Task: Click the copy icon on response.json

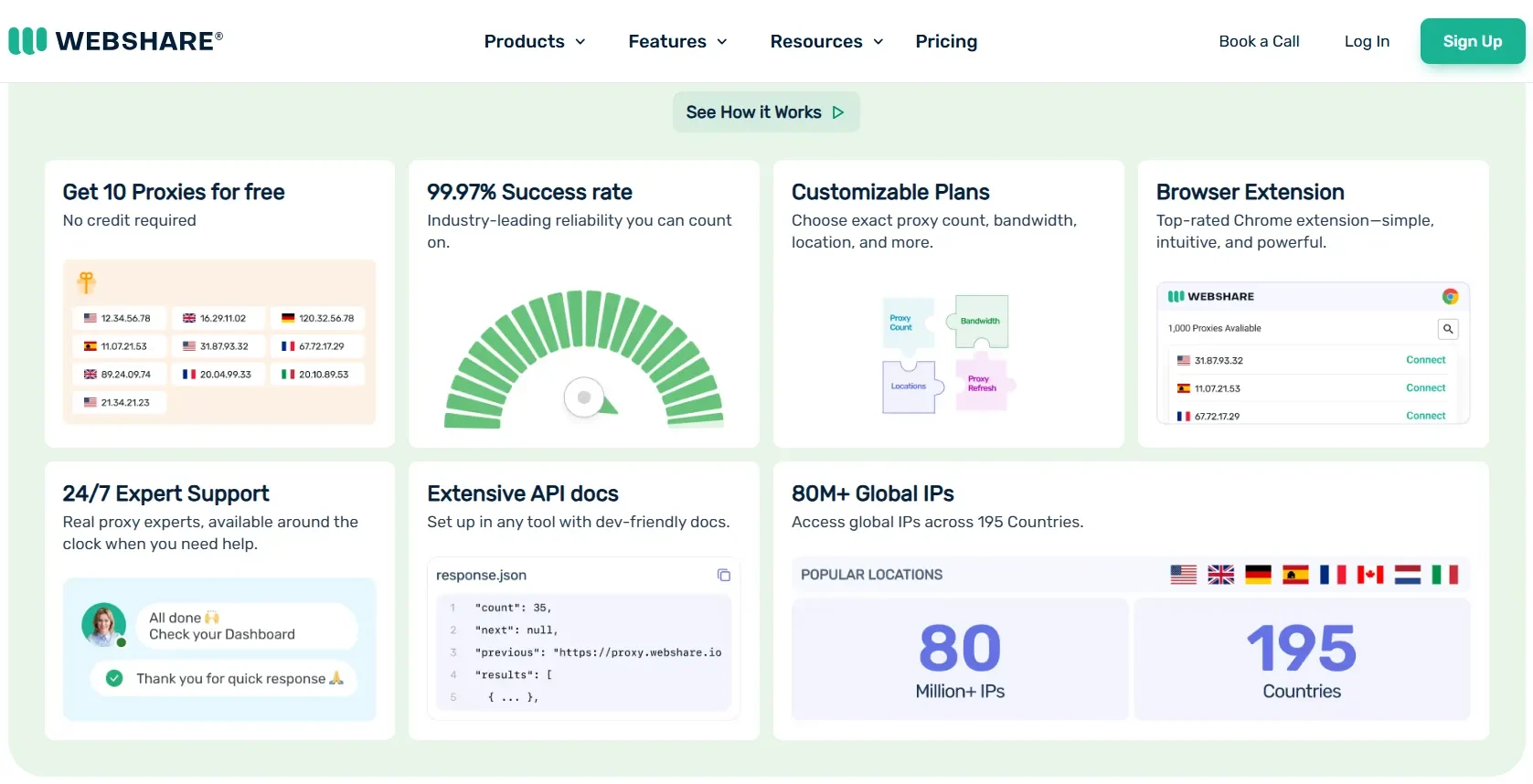Action: [723, 575]
